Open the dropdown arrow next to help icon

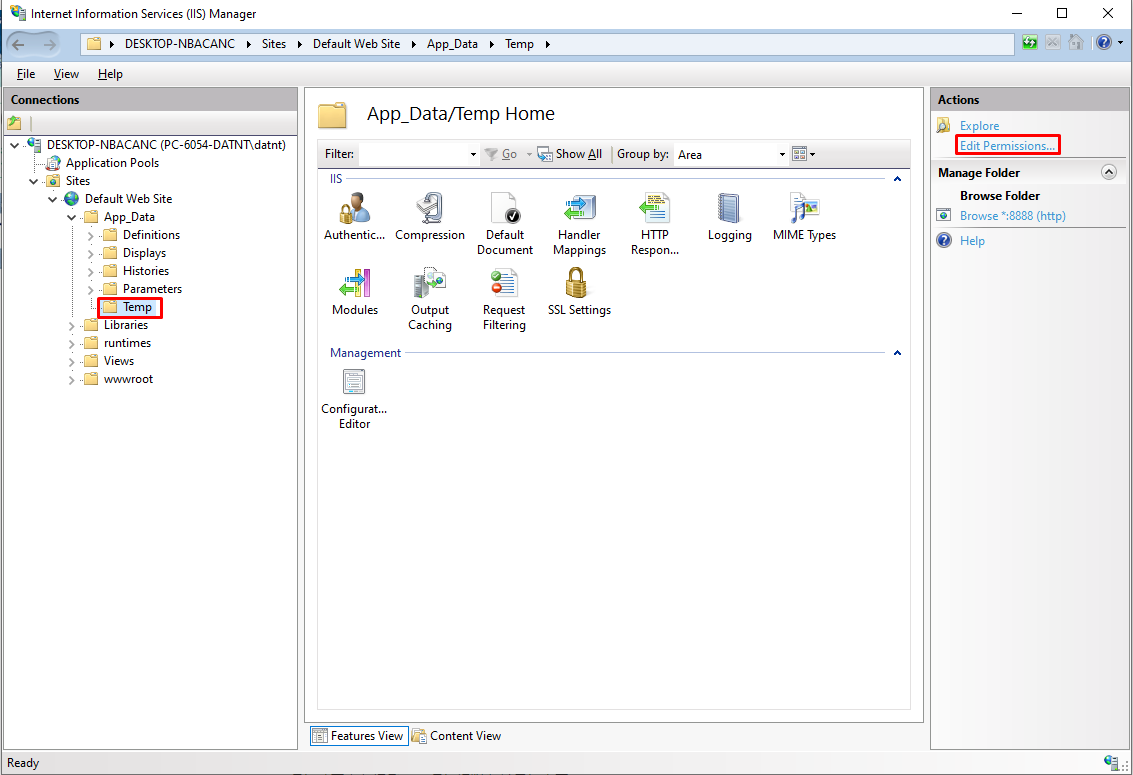[1121, 43]
